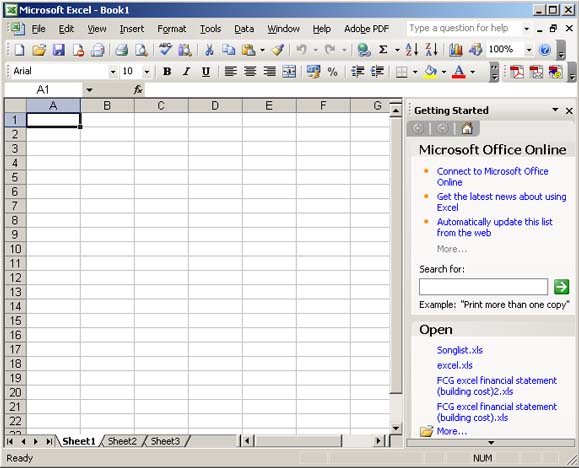This screenshot has width=579, height=468.
Task: Open Excel Help question mark icon
Action: 545,49
